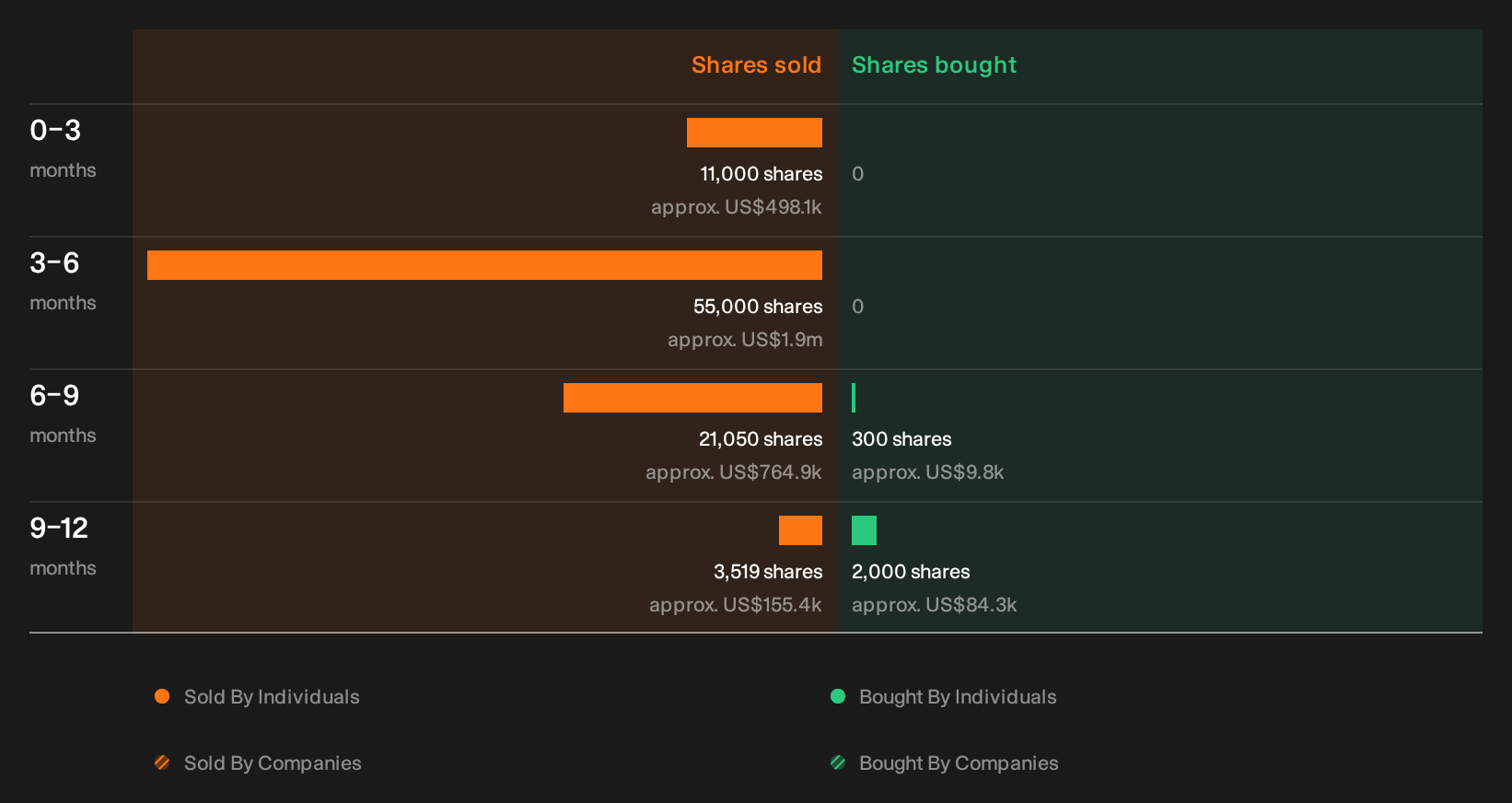
Task: Click approx. US$498.1k amount
Action: [x=737, y=207]
